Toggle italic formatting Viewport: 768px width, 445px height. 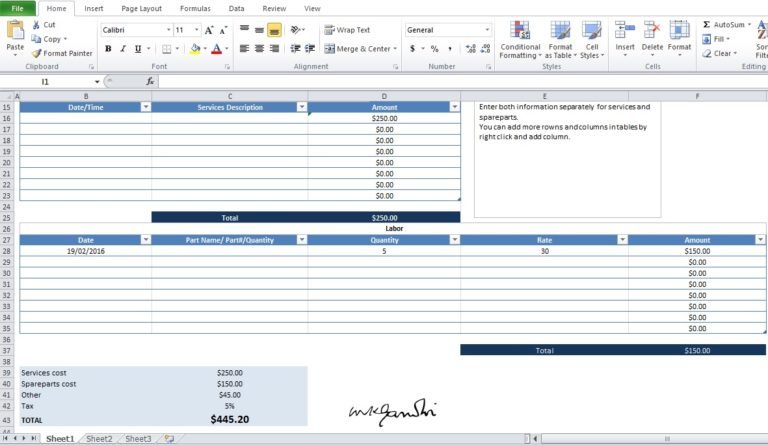point(122,49)
